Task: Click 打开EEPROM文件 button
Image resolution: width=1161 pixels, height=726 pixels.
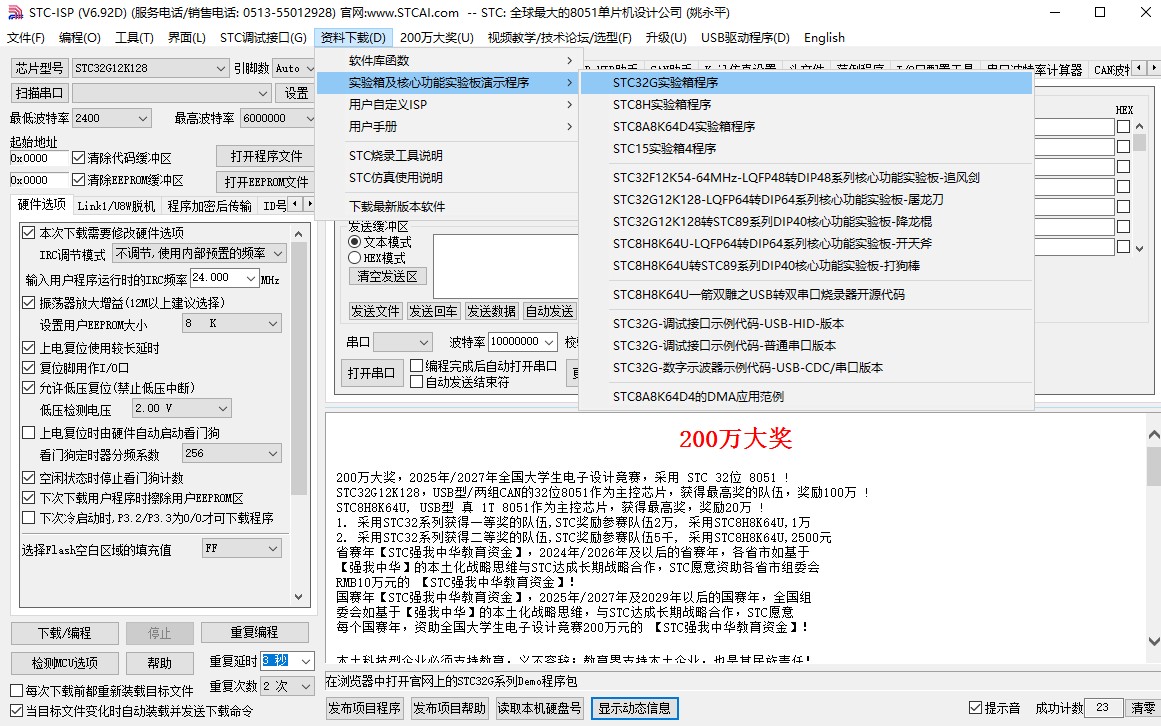Action: (x=266, y=182)
